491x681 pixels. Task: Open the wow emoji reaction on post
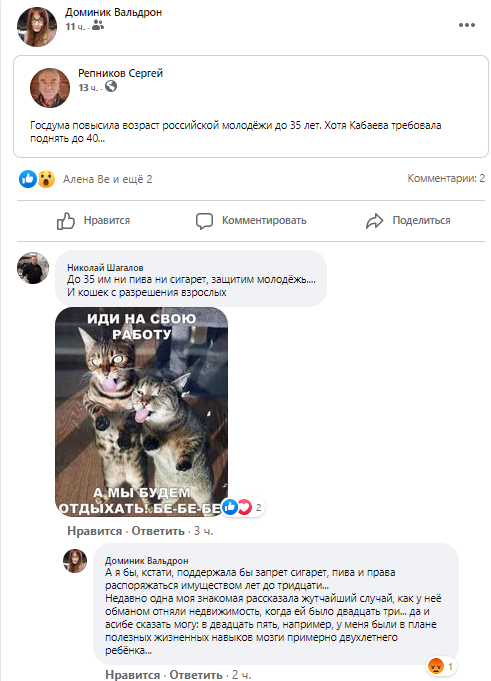(46, 179)
